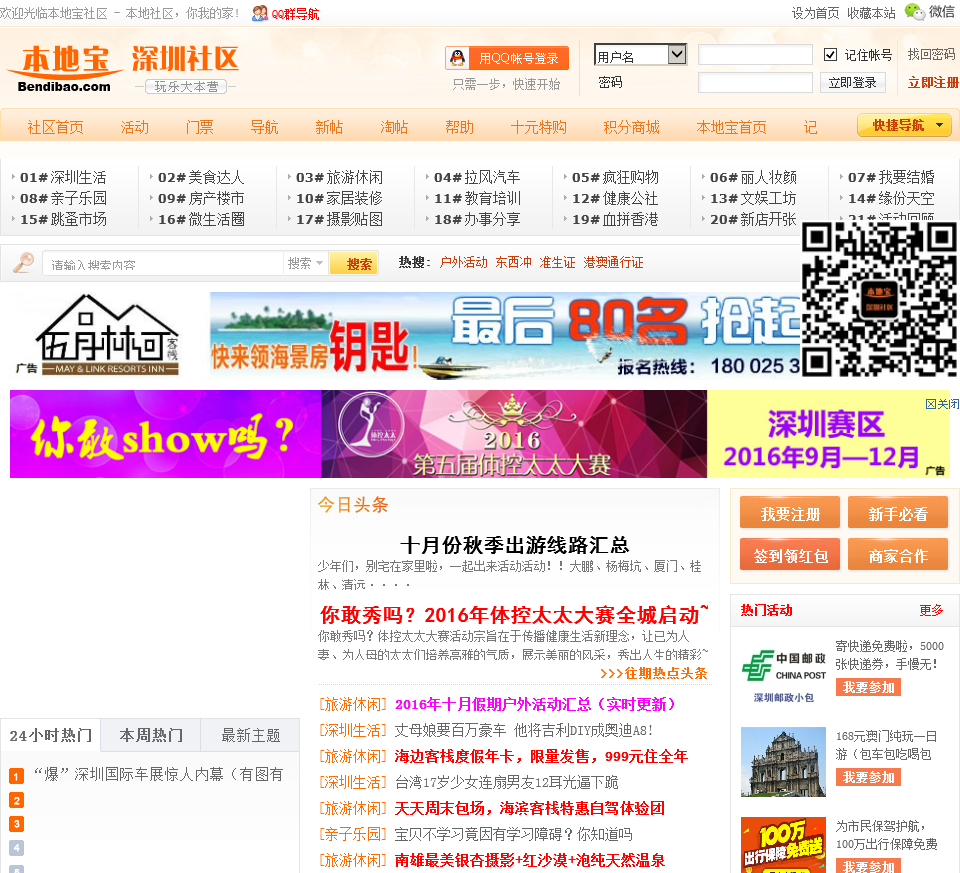Viewport: 960px width, 873px height.
Task: Switch to the 本周热门 tab
Action: 151,735
